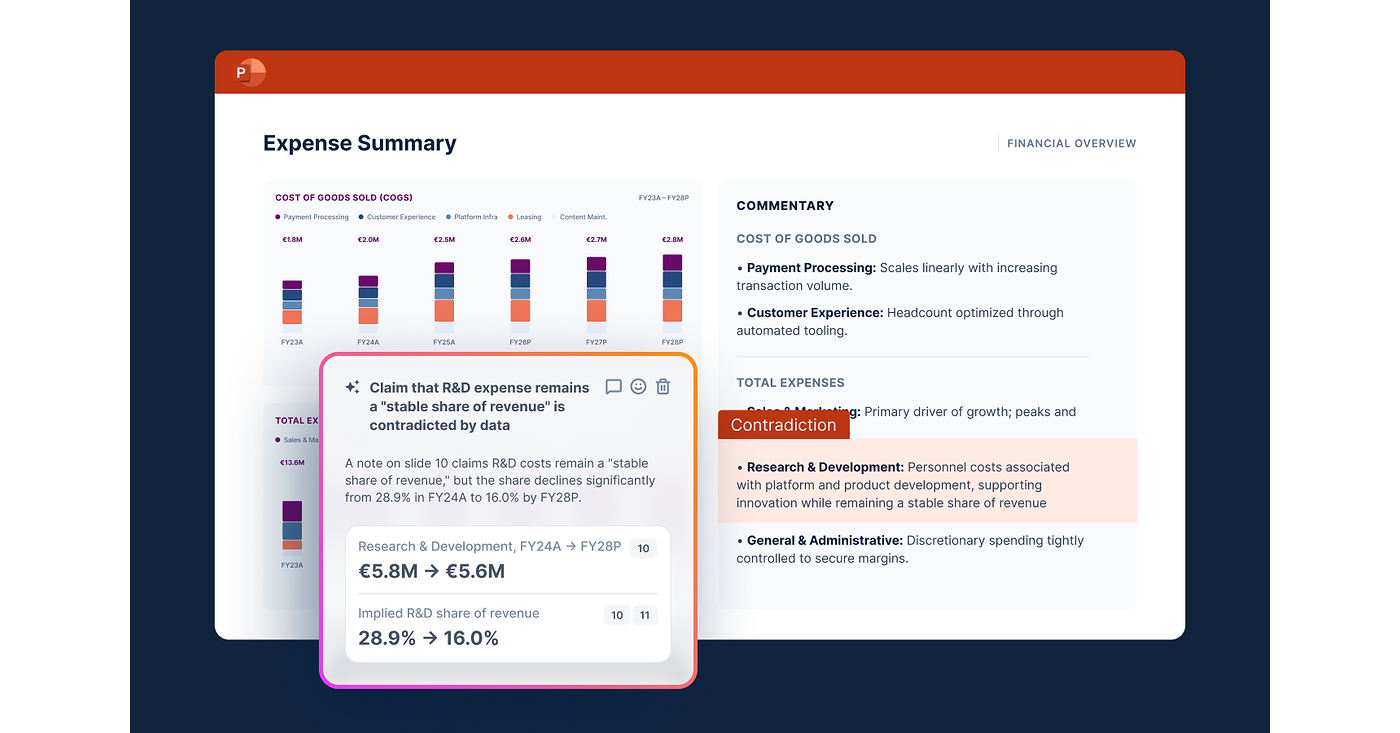The width and height of the screenshot is (1400, 733).
Task: Select the General & Administrative commentary bullet
Action: 910,549
